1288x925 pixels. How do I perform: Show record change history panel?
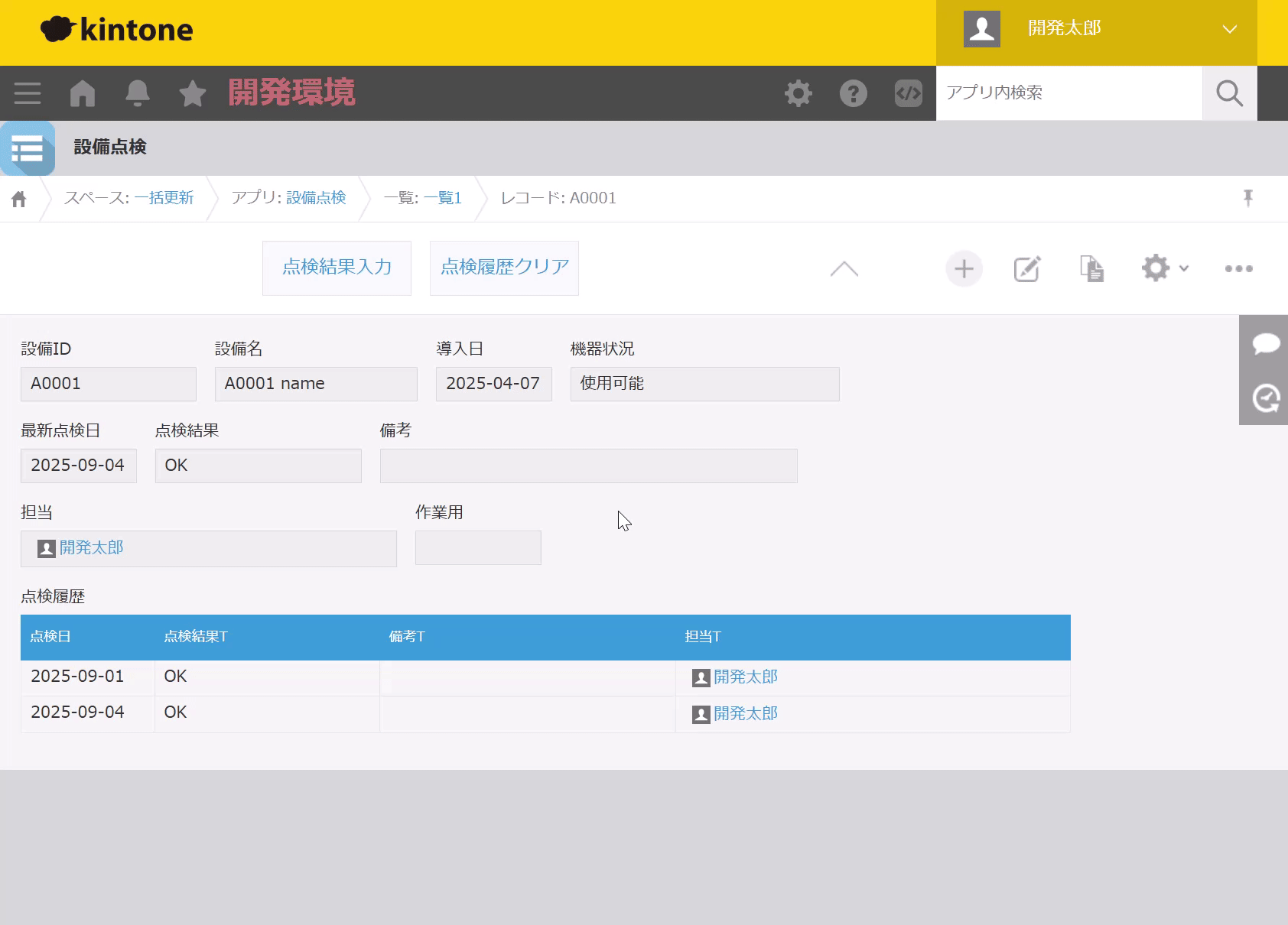tap(1265, 398)
